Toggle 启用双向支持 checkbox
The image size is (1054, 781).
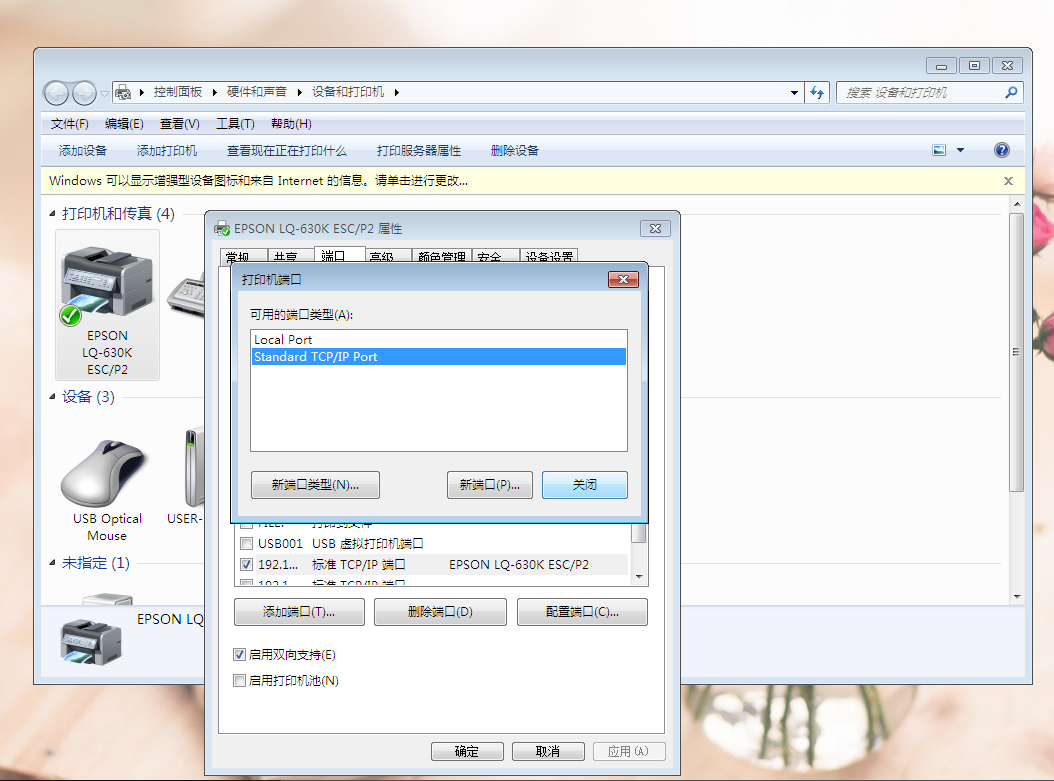pyautogui.click(x=239, y=654)
